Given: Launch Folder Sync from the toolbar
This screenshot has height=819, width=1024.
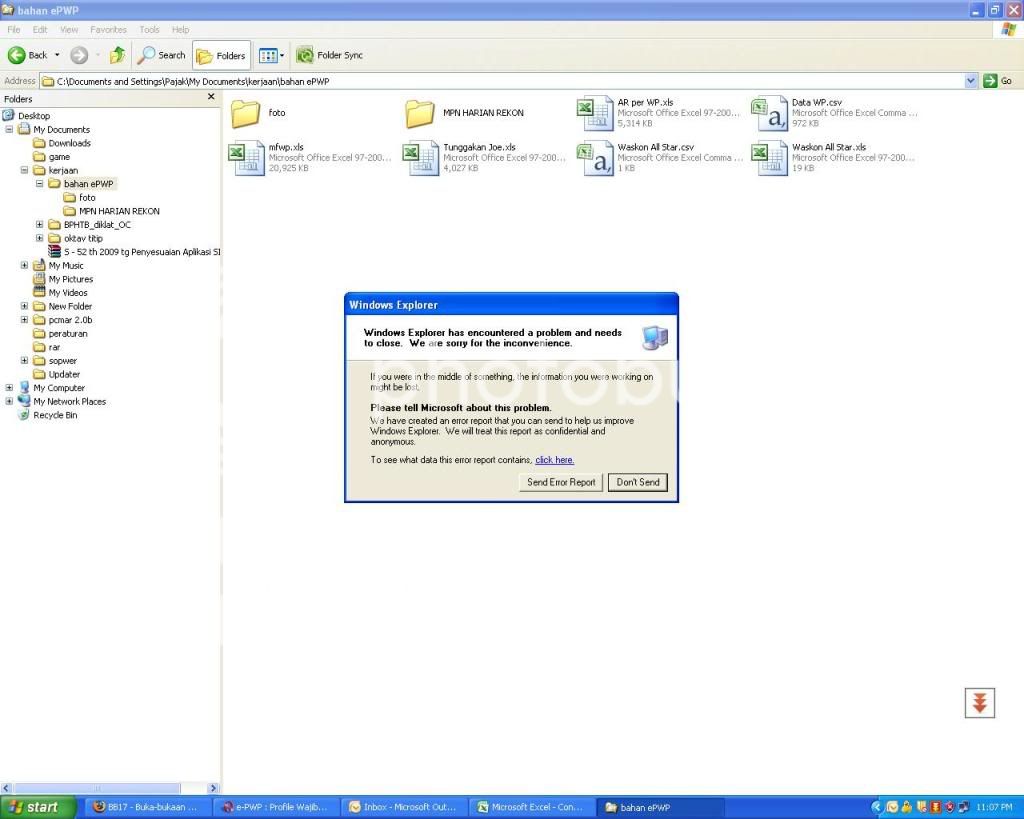Looking at the screenshot, I should tap(329, 56).
